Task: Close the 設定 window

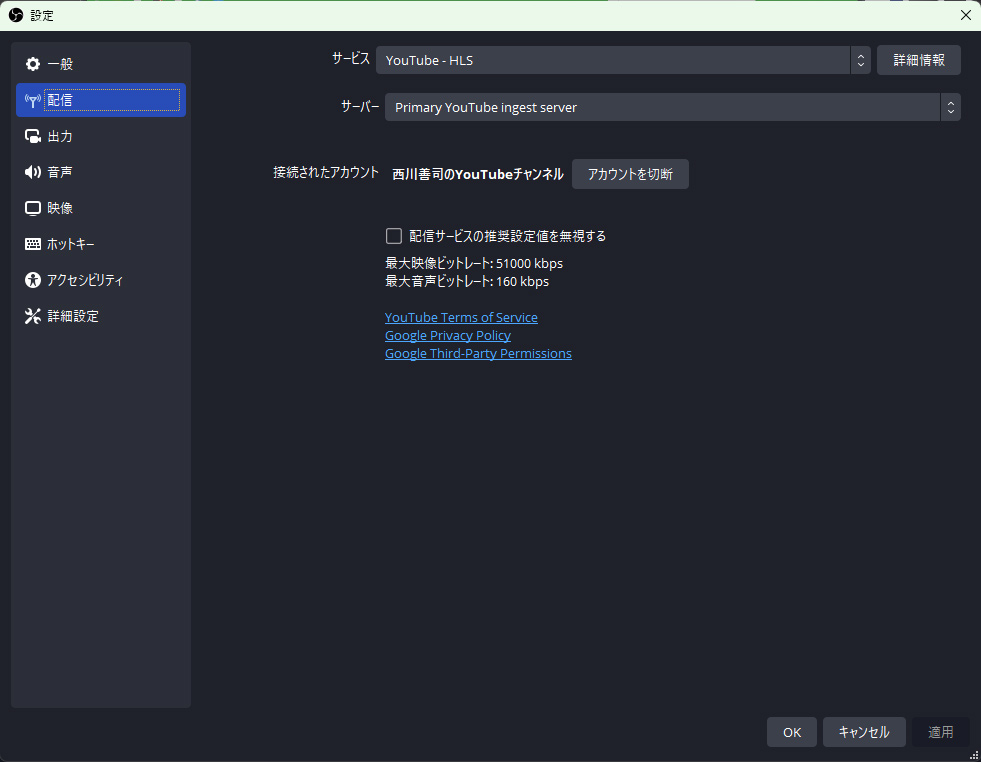Action: (965, 15)
